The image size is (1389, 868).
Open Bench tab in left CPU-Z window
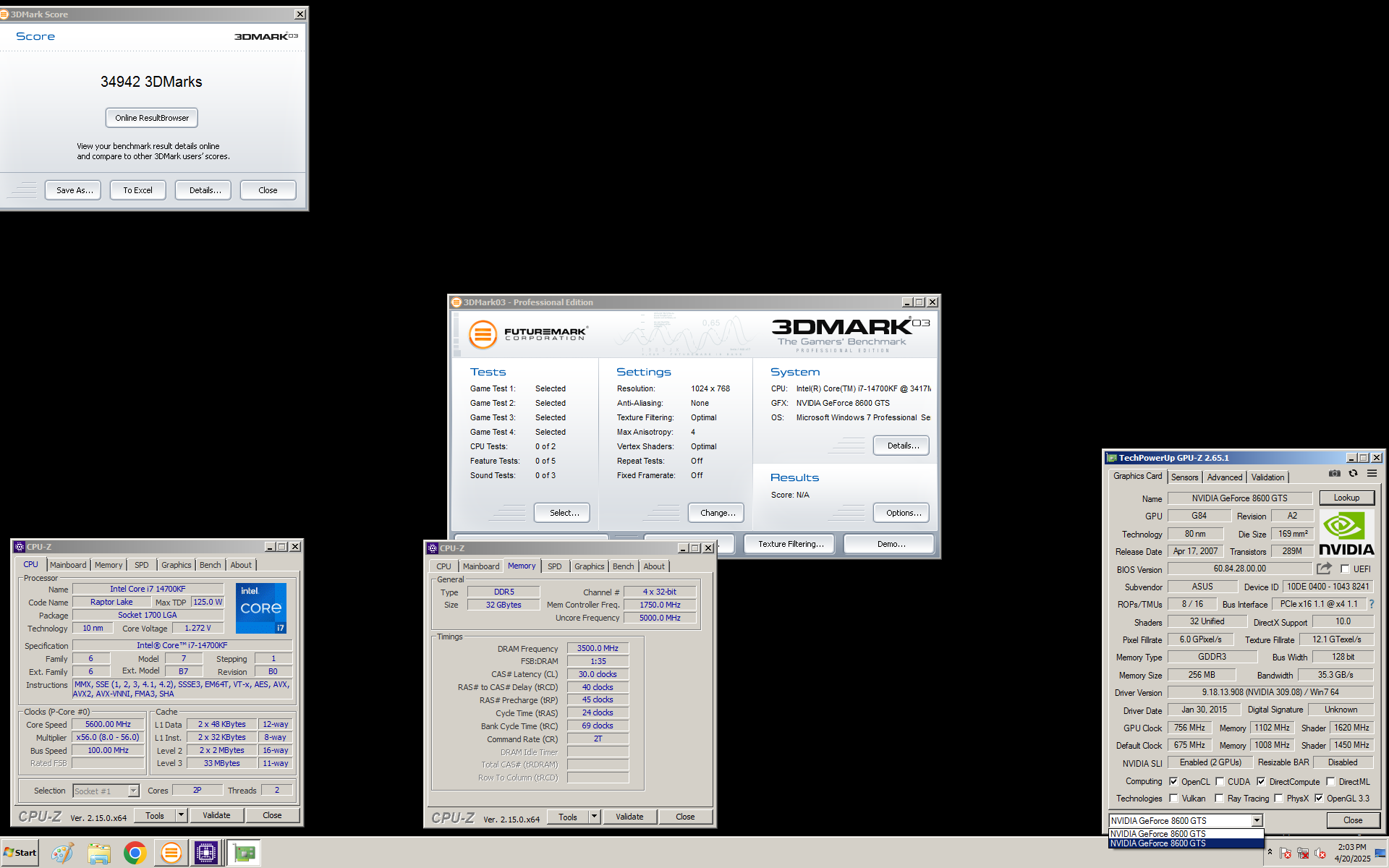210,565
